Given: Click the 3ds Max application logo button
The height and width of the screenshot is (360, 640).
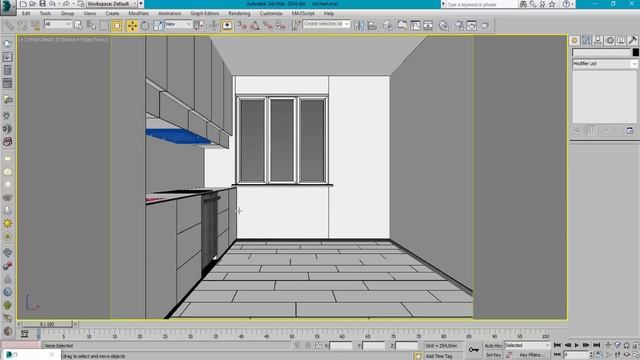Looking at the screenshot, I should (8, 7).
